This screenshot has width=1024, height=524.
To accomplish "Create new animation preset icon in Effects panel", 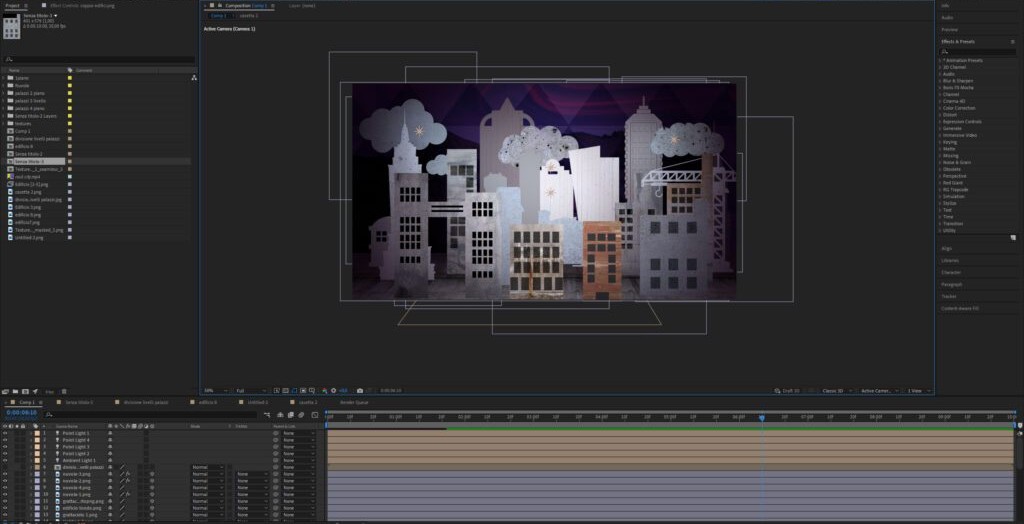I will pyautogui.click(x=1013, y=238).
